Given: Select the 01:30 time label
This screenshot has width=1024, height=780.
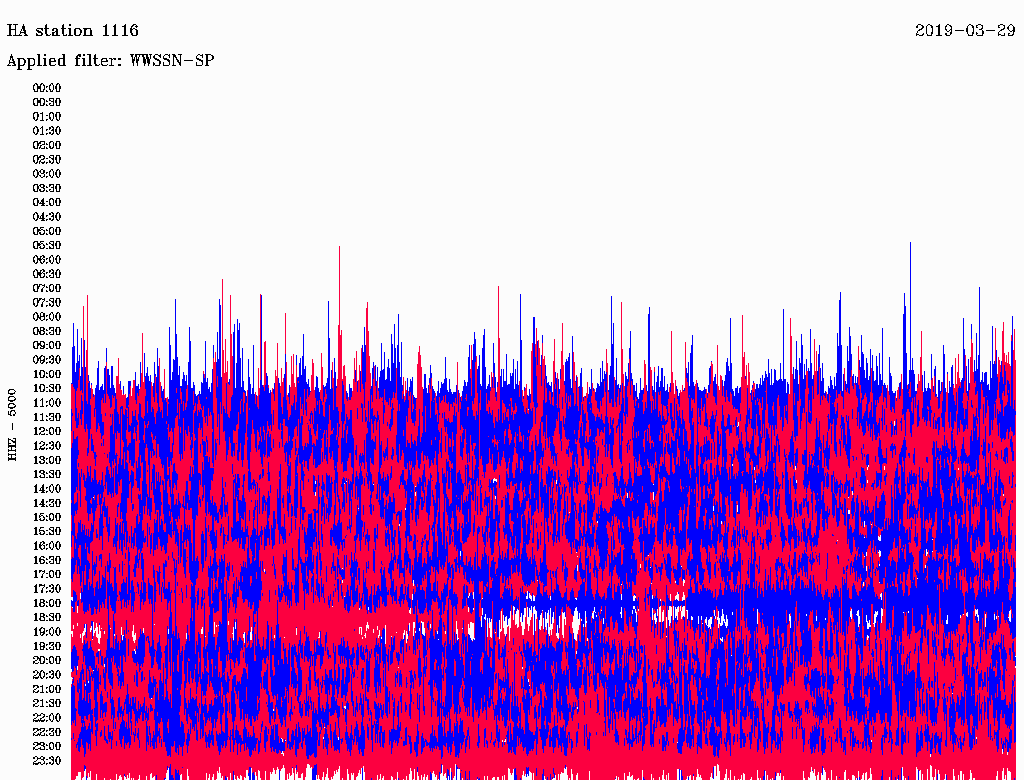Looking at the screenshot, I should pyautogui.click(x=47, y=131).
